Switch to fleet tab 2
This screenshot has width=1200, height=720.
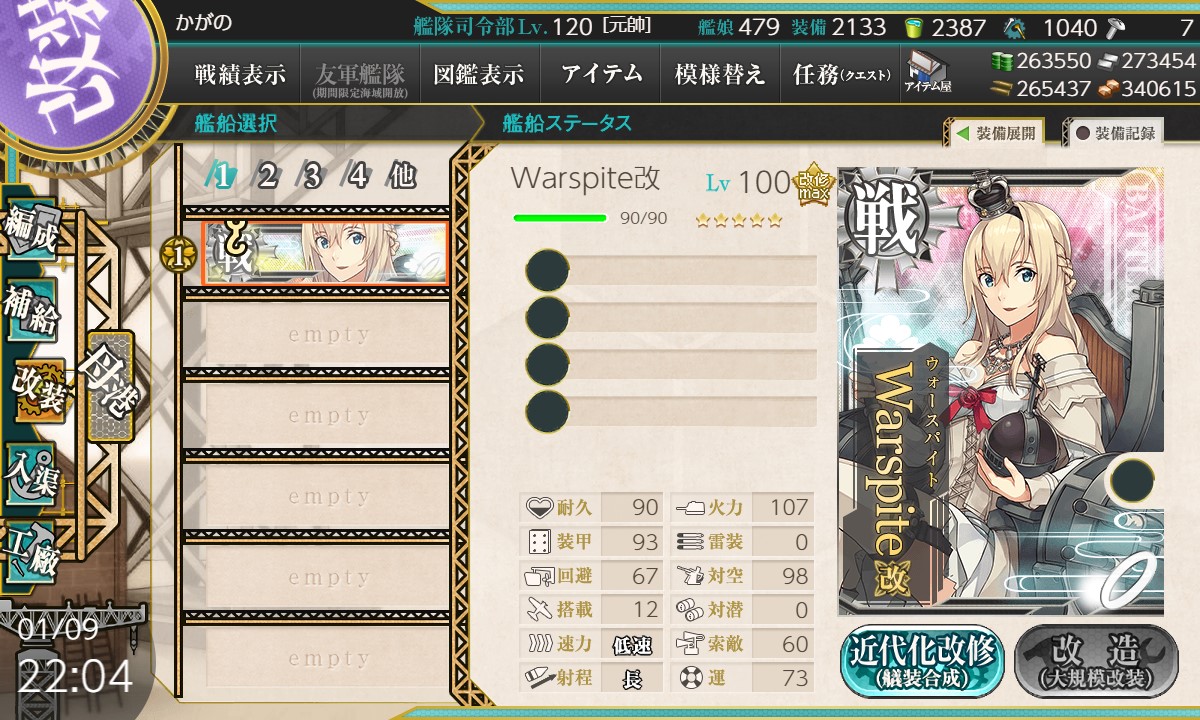coord(267,176)
